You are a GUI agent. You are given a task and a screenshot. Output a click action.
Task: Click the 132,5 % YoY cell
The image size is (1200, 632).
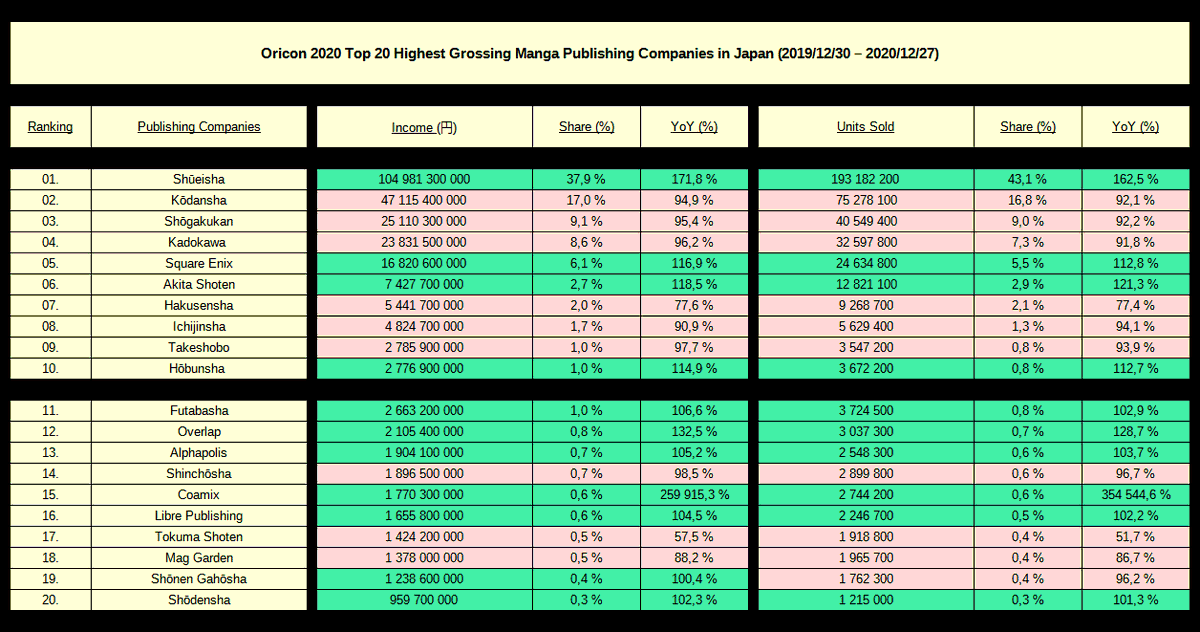[x=694, y=432]
